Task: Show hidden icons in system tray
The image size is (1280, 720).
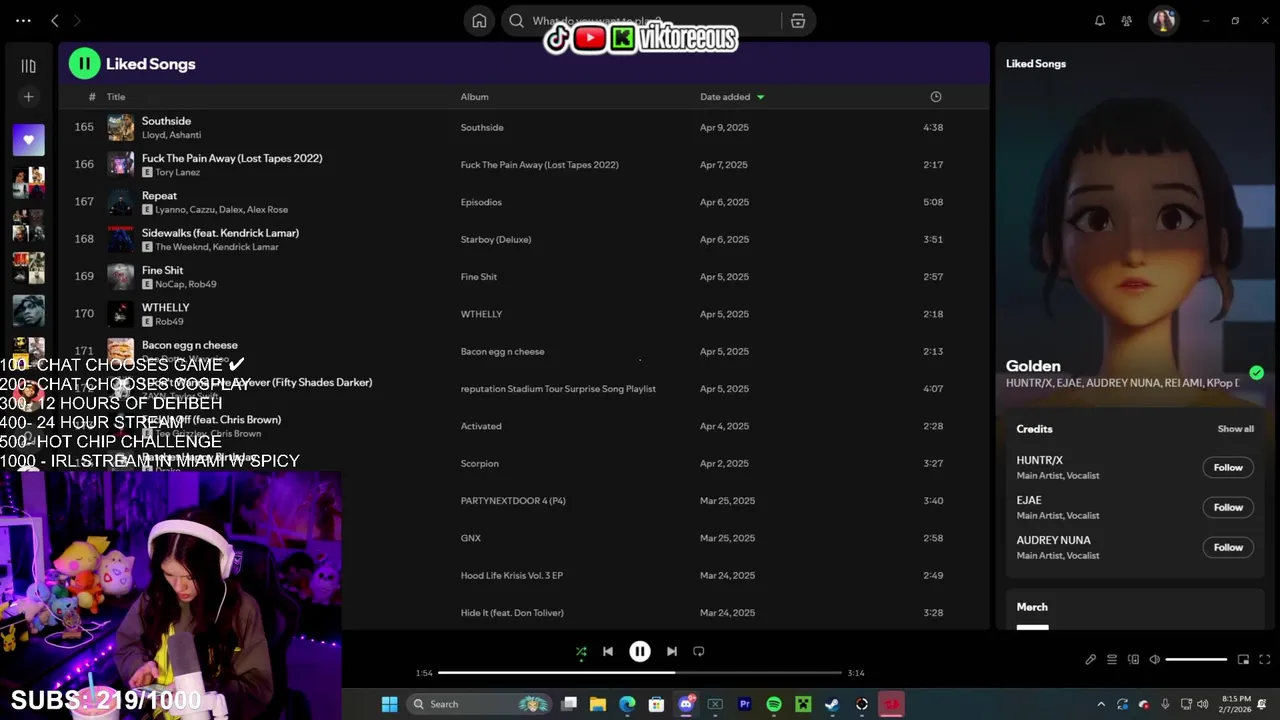Action: (x=1101, y=704)
